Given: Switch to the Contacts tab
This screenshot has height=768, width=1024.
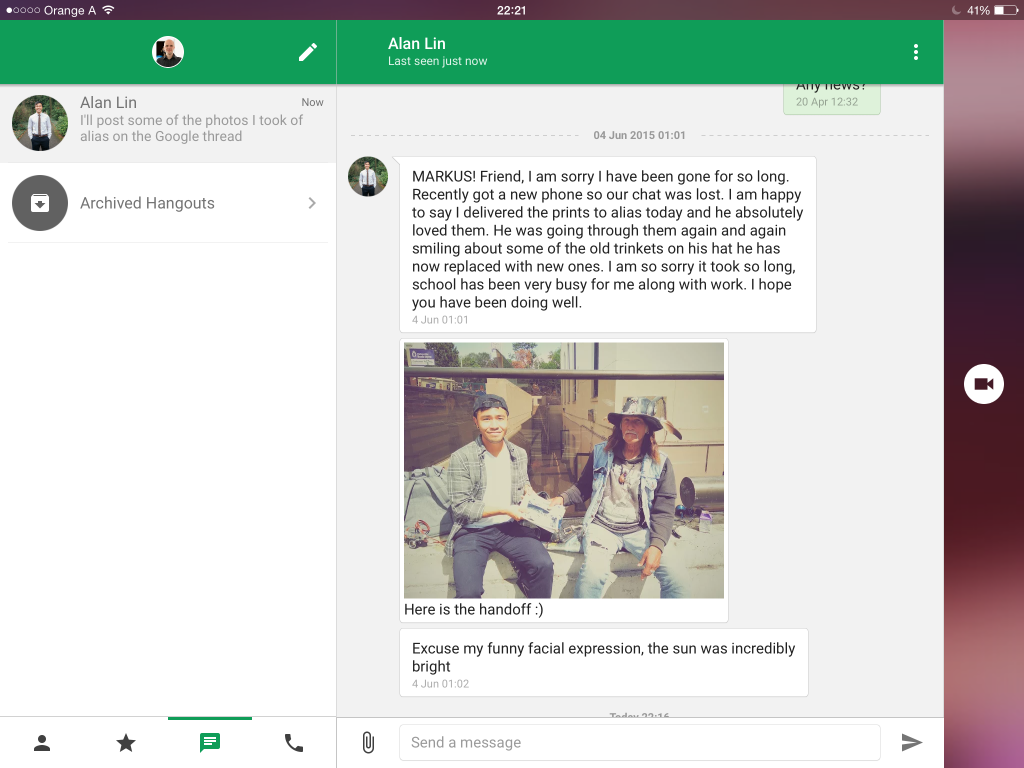Looking at the screenshot, I should (42, 743).
